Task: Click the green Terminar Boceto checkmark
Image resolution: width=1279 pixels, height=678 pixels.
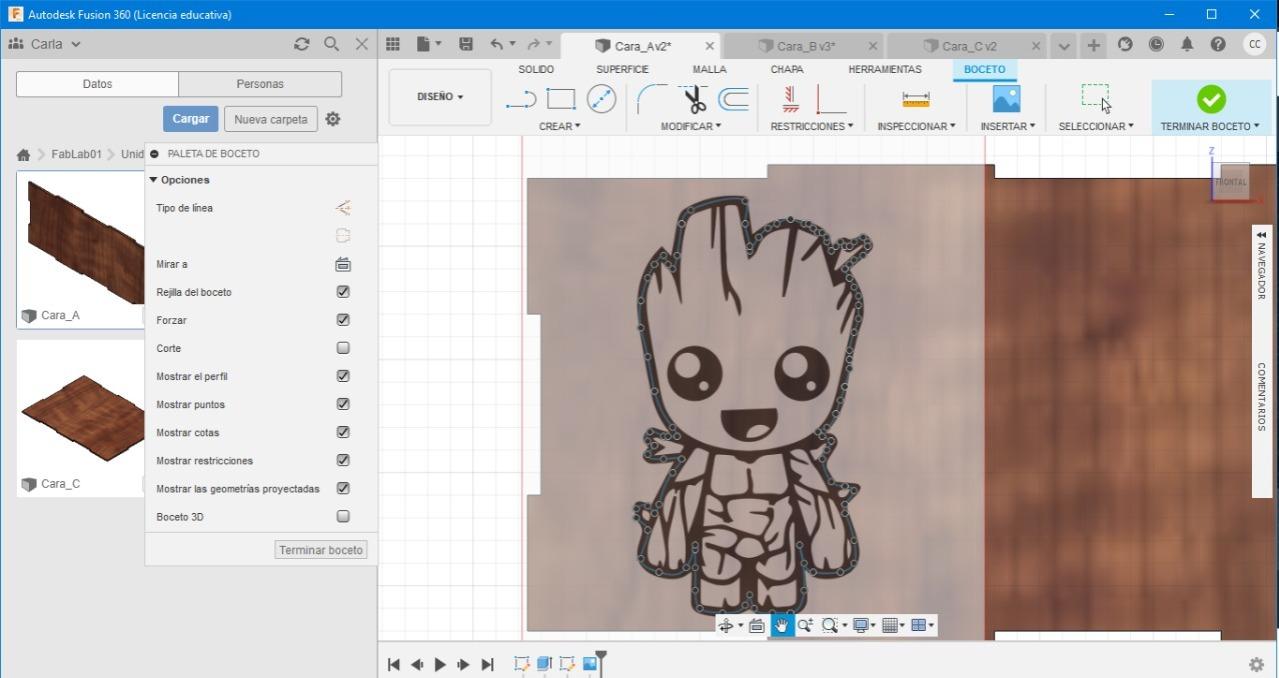Action: coord(1210,99)
